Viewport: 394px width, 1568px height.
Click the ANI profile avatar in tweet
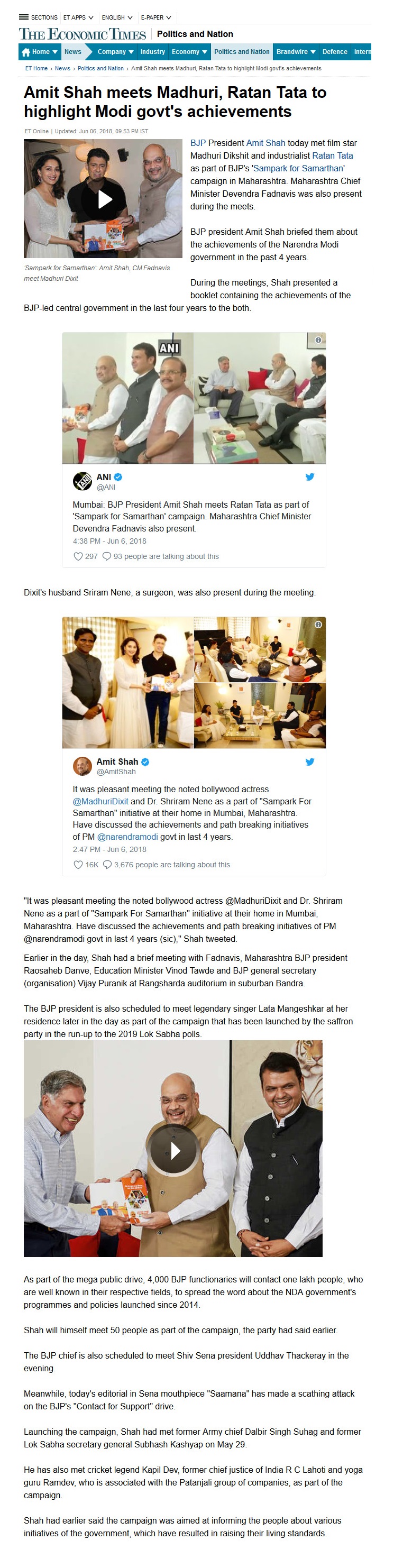(x=82, y=481)
